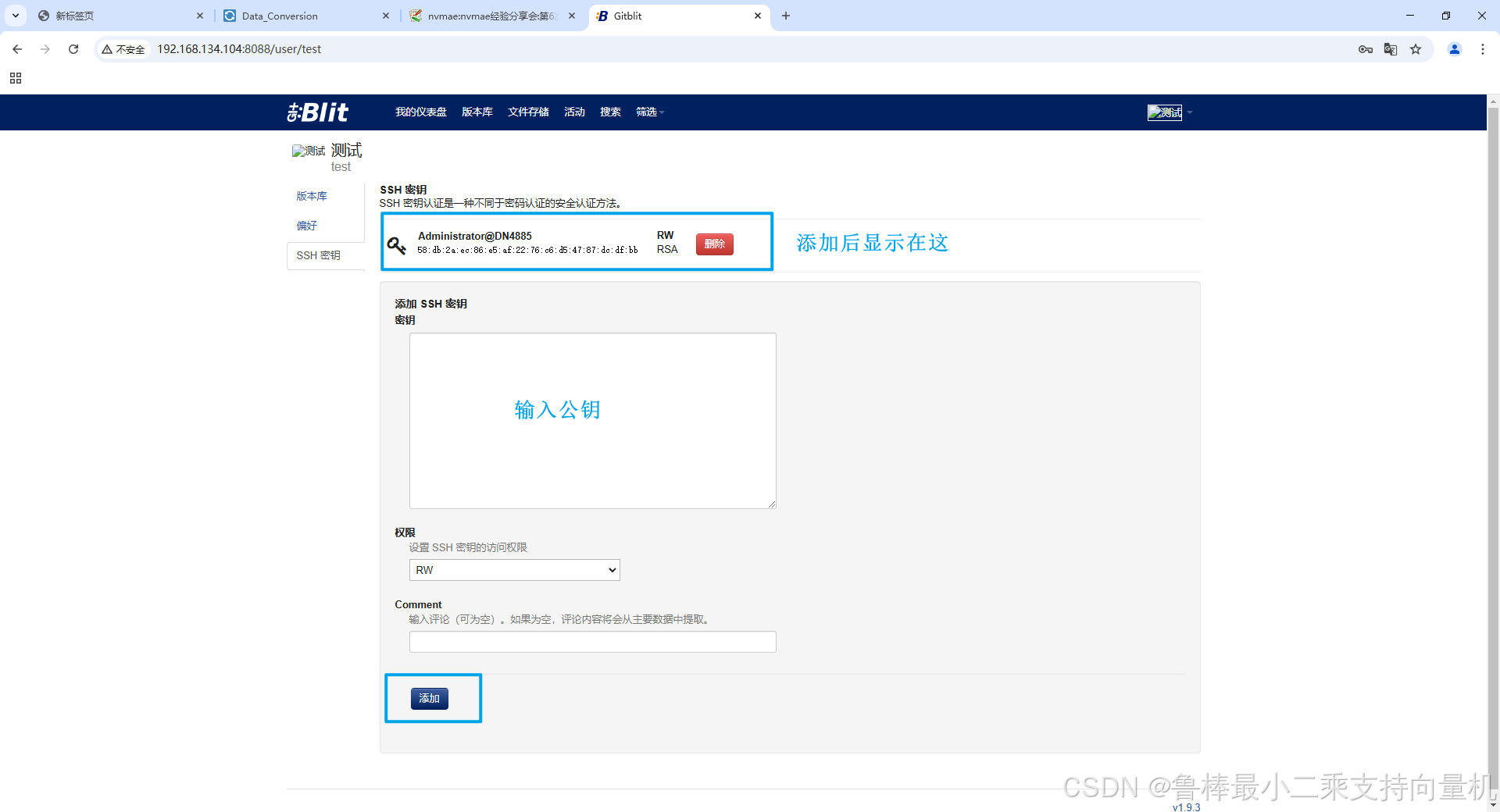Screen dimensions: 1500x812
Task: Click the password manager key icon
Action: pyautogui.click(x=1366, y=48)
